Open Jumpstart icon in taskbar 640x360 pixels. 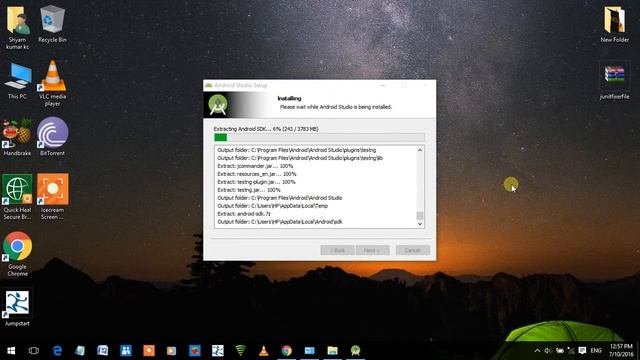pyautogui.click(x=218, y=351)
